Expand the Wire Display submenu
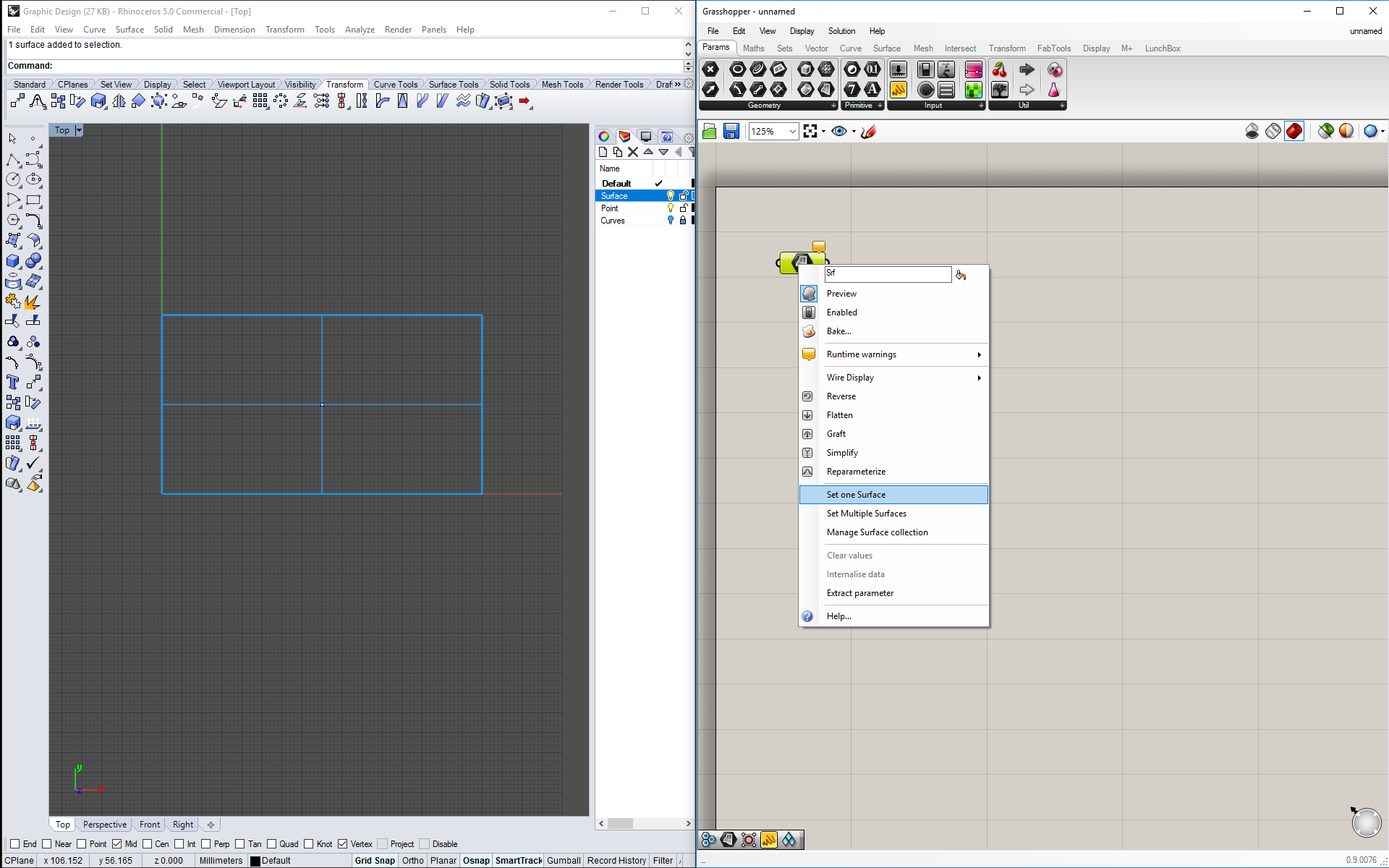 979,378
